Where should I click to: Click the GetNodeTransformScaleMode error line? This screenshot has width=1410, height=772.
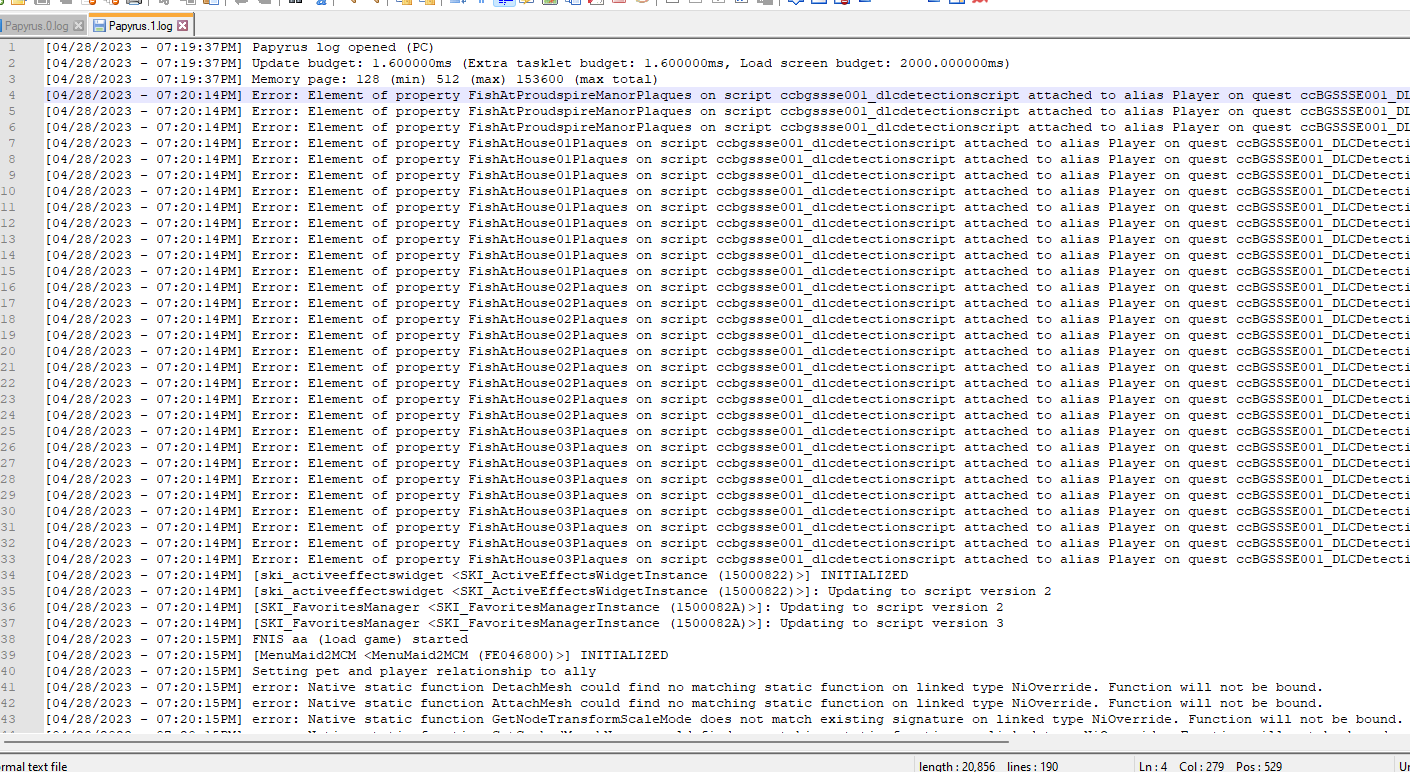click(x=723, y=719)
